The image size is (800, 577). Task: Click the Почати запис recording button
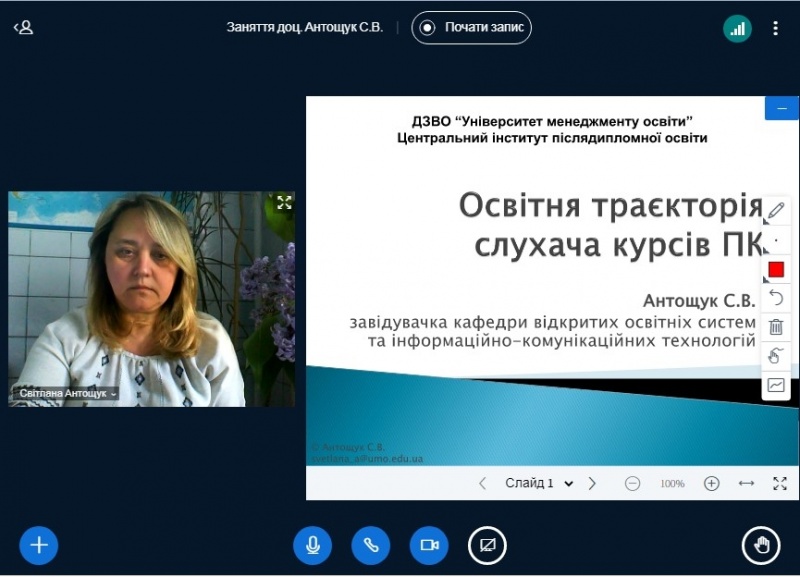(x=471, y=28)
